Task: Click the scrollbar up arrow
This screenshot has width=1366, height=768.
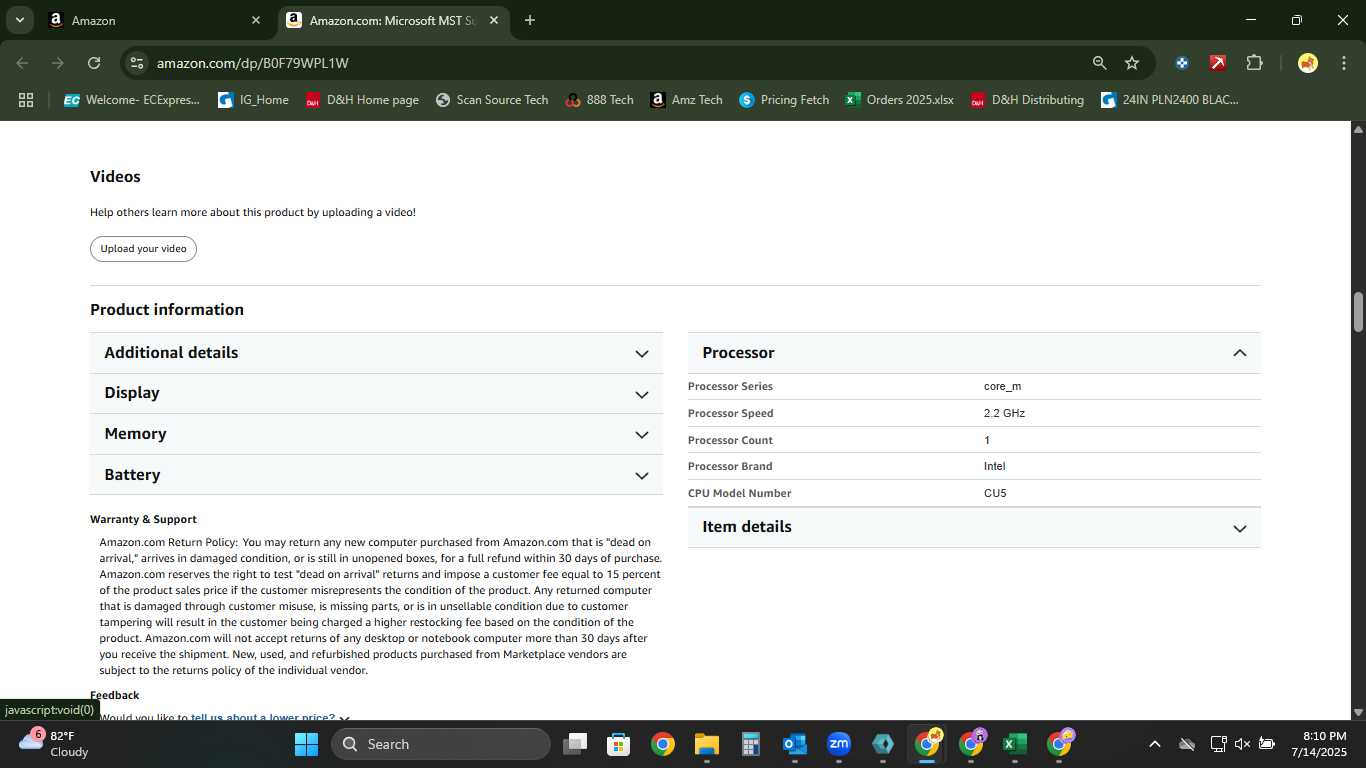Action: click(1358, 129)
